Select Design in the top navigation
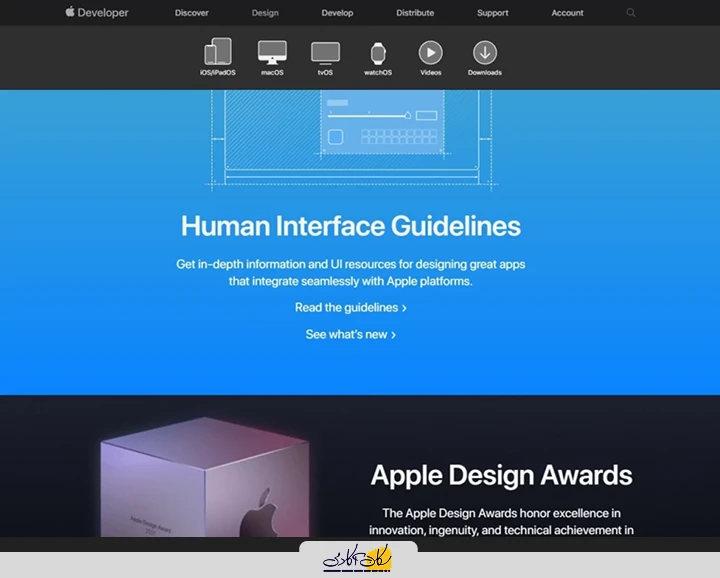Image resolution: width=720 pixels, height=578 pixels. (x=265, y=13)
